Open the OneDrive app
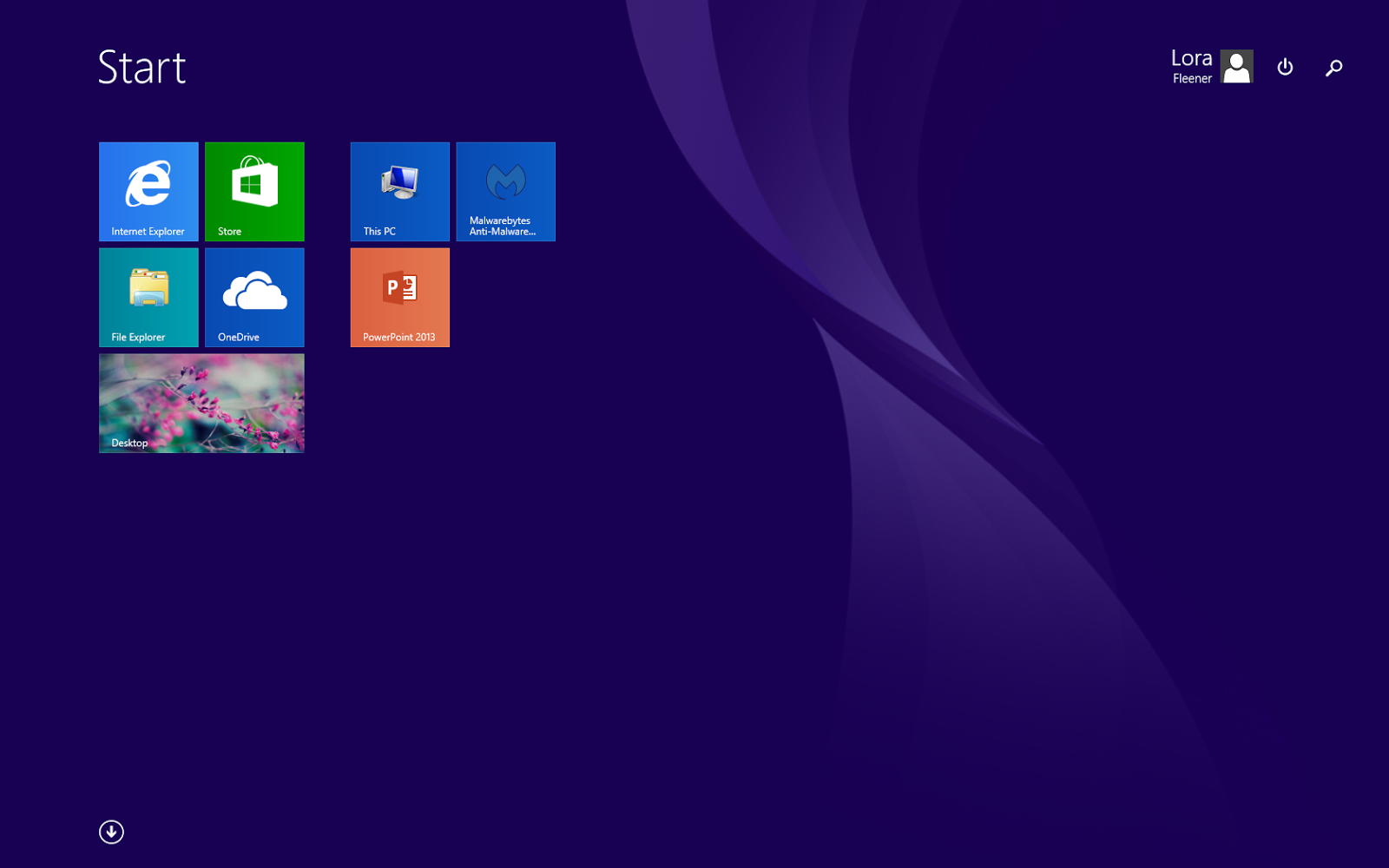This screenshot has width=1389, height=868. pyautogui.click(x=253, y=297)
